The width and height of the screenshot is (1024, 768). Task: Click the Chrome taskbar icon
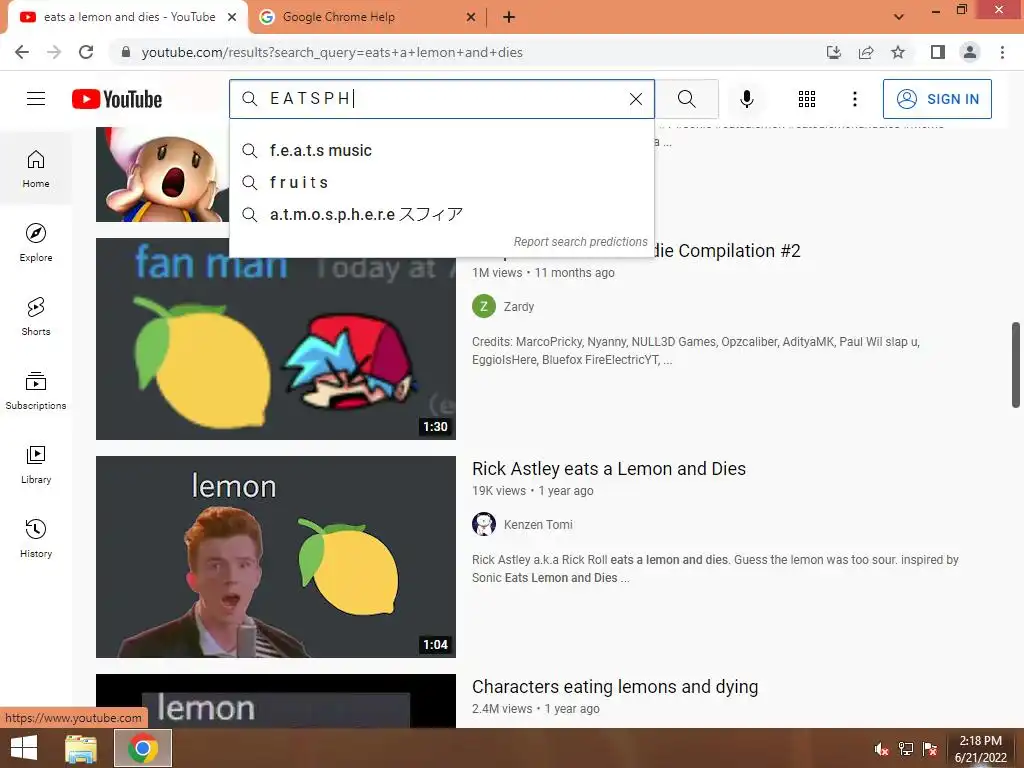pyautogui.click(x=143, y=748)
